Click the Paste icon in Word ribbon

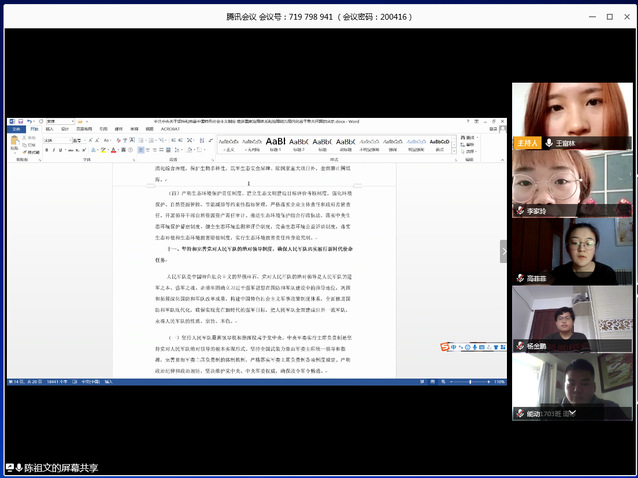[x=16, y=143]
